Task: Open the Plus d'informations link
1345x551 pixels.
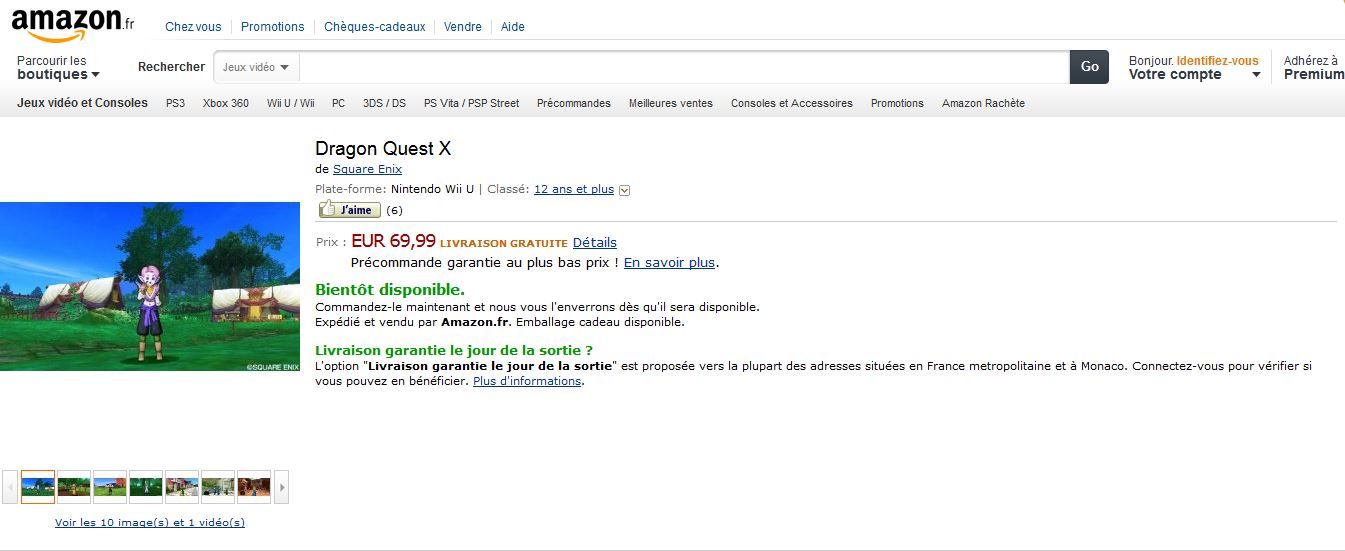Action: 527,381
